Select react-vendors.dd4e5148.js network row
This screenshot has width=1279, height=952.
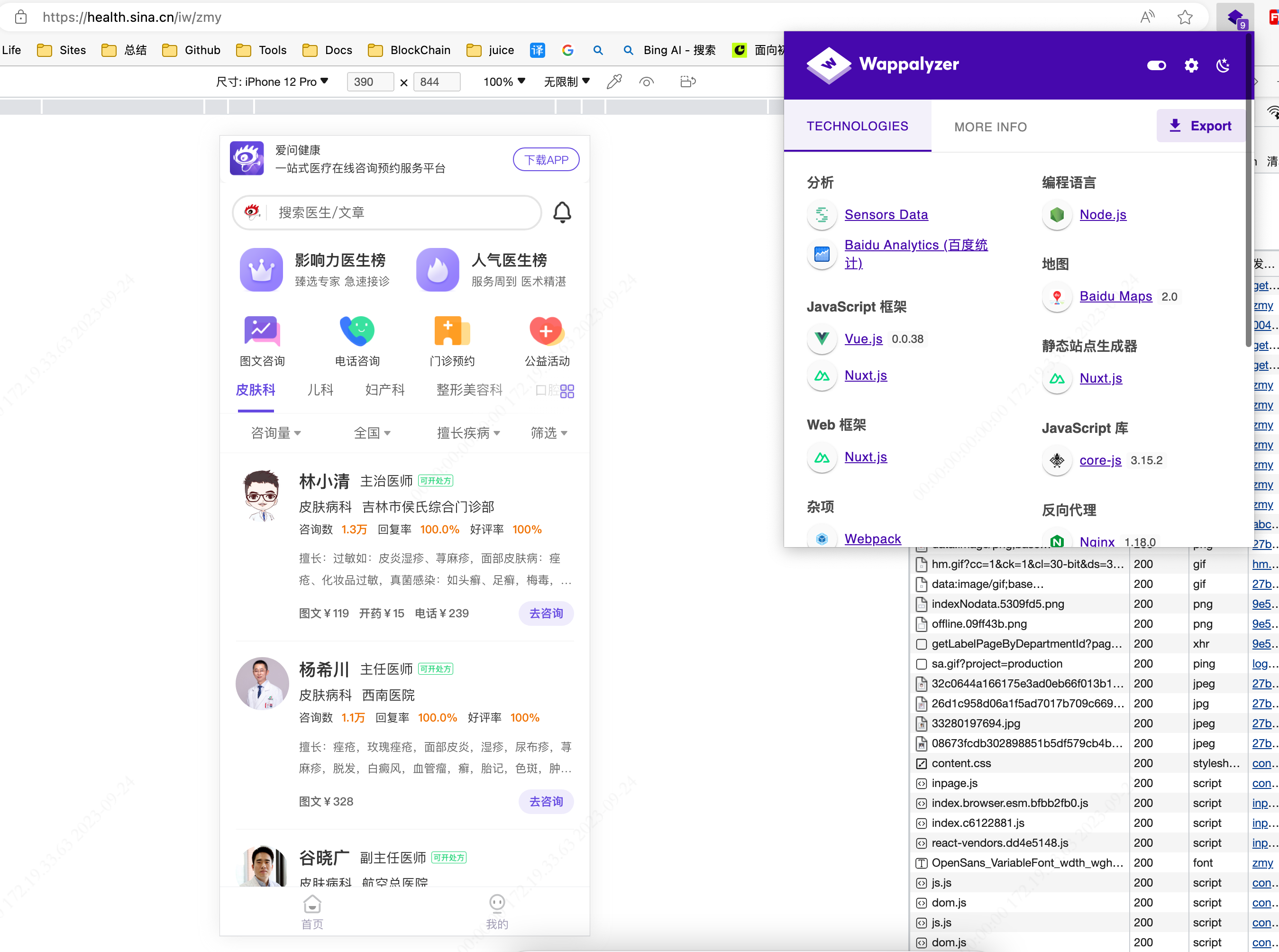tap(1000, 842)
